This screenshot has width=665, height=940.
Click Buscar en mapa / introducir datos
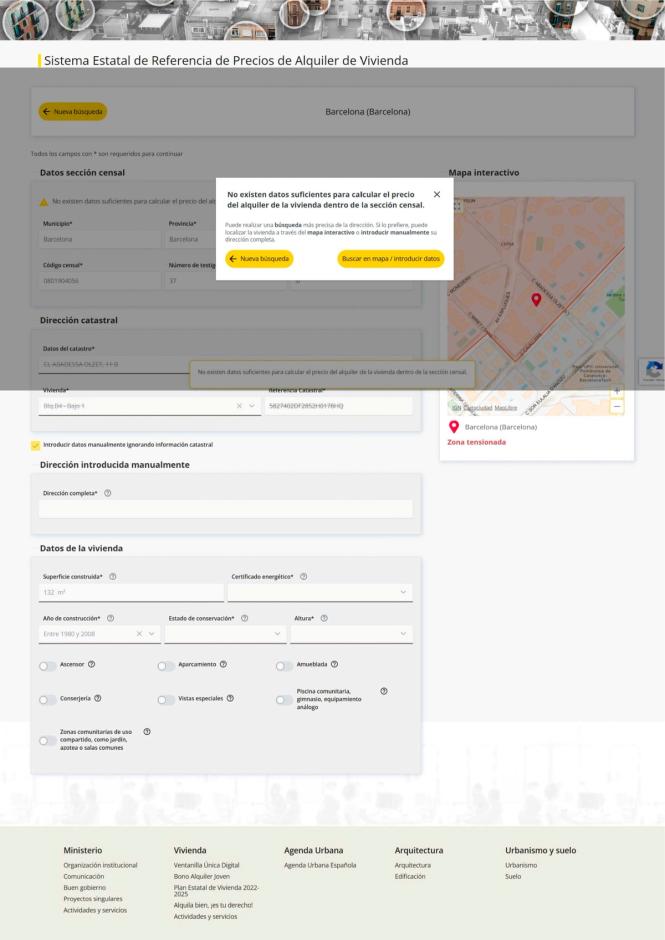pos(390,259)
